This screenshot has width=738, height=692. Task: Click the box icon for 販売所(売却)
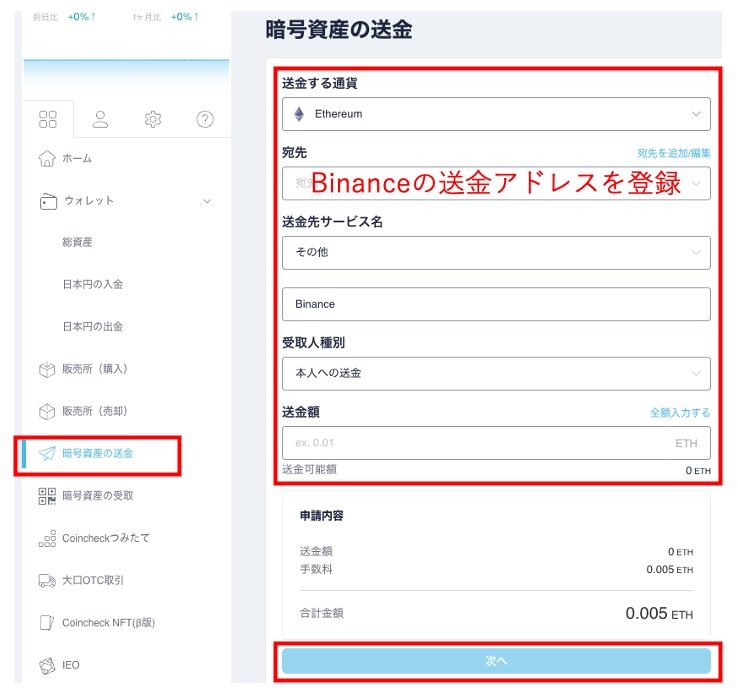click(x=47, y=412)
